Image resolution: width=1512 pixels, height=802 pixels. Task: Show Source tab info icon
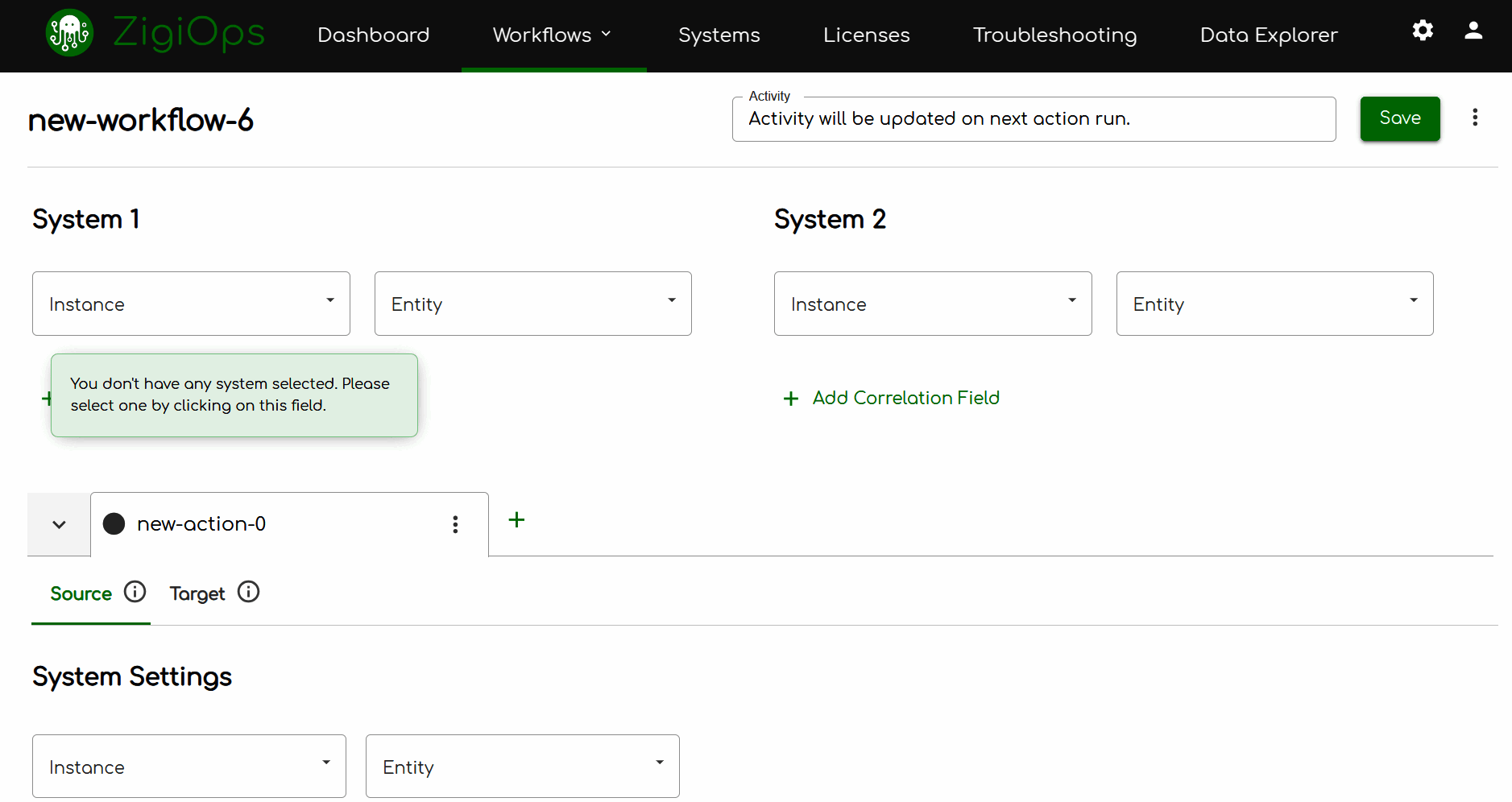click(135, 593)
